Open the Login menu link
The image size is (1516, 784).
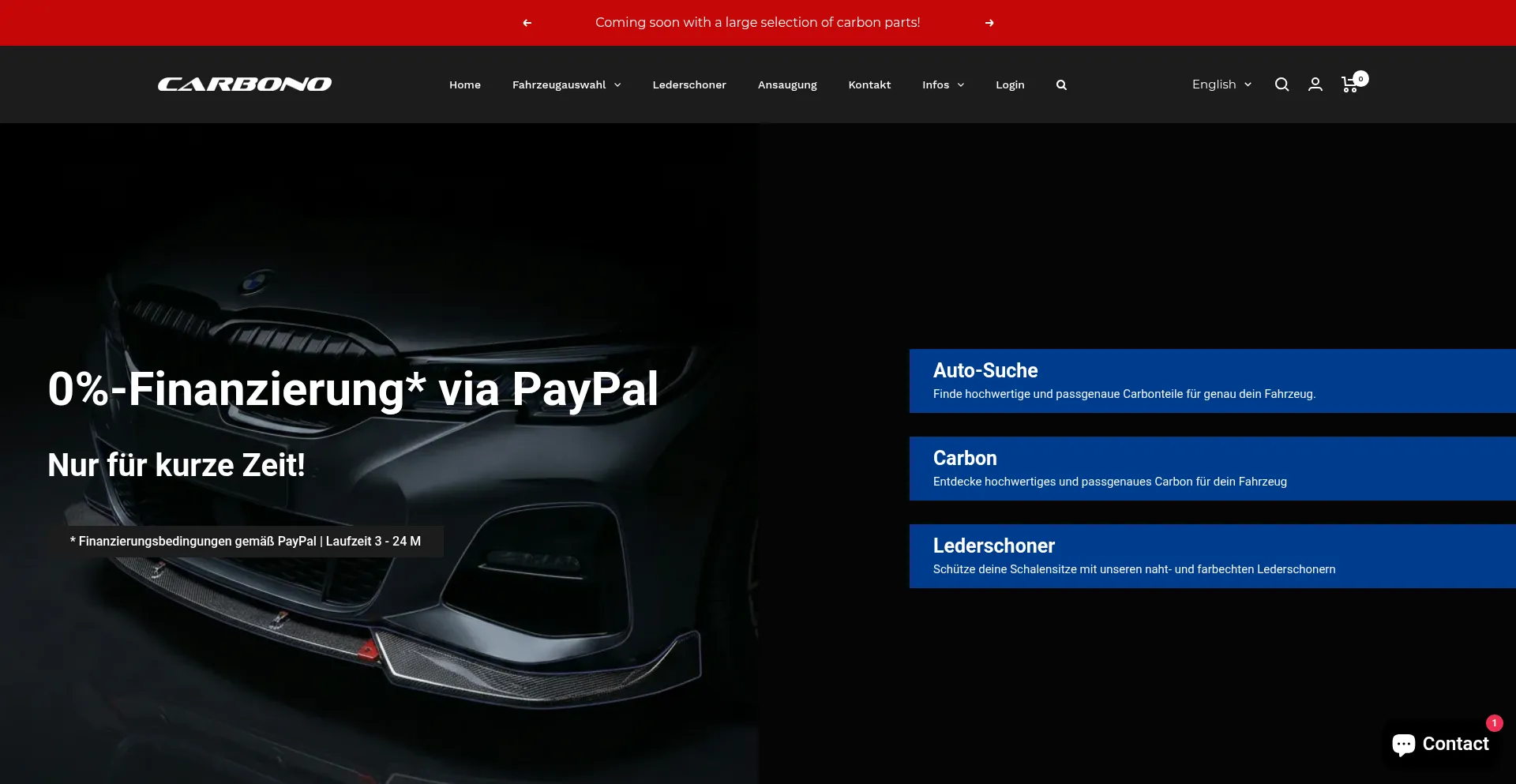pos(1010,84)
